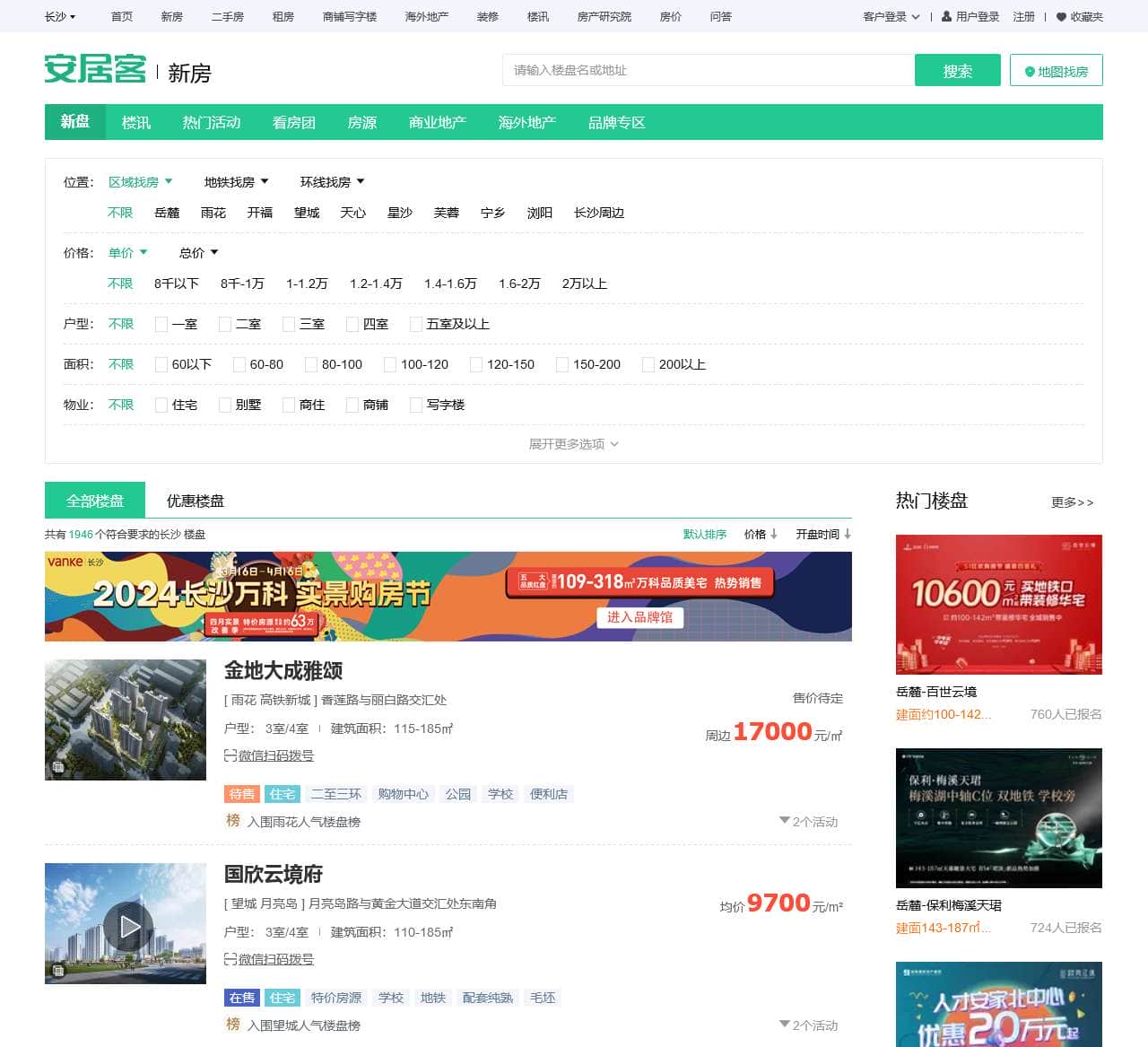Click 进入品牌馆 on Vanke banner
Viewport: 1148px width, 1047px height.
[639, 617]
